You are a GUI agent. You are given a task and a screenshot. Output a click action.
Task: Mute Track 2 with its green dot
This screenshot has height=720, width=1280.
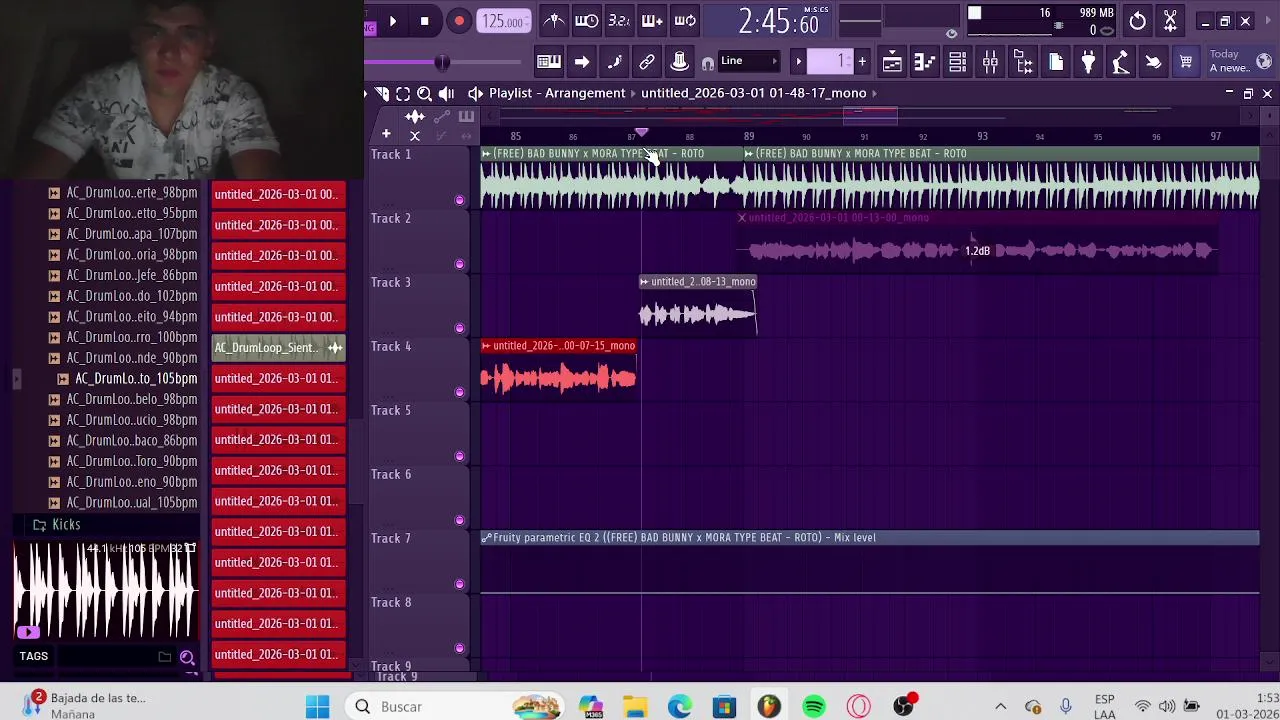(x=459, y=264)
